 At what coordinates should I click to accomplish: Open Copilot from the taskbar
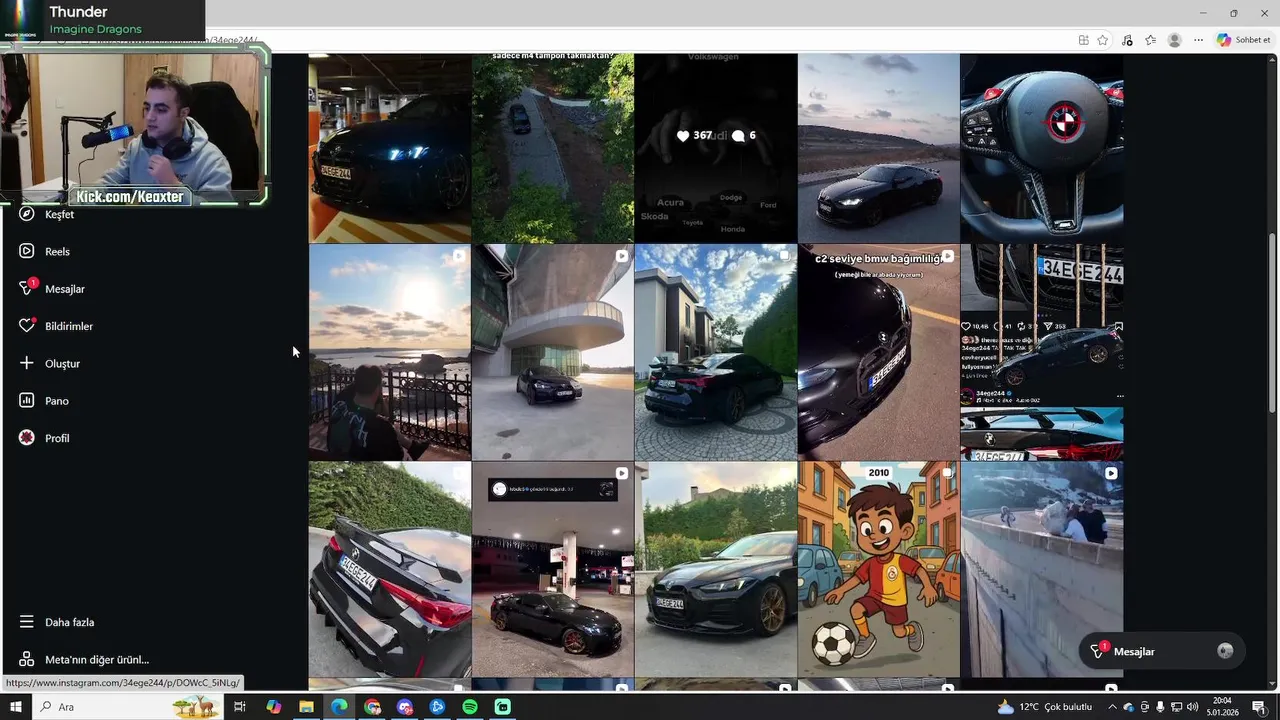273,707
